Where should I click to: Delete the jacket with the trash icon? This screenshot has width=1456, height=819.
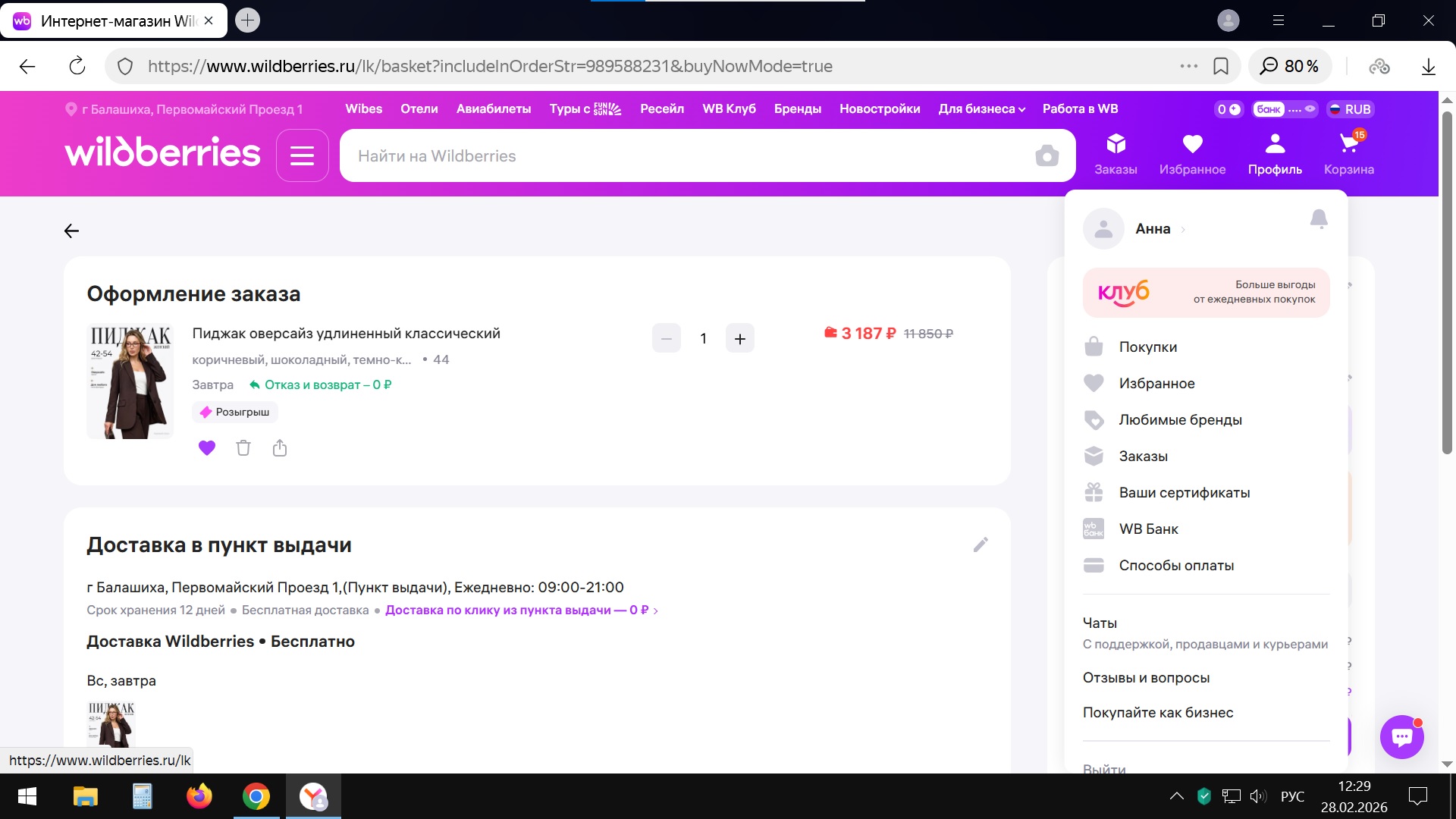[x=243, y=448]
